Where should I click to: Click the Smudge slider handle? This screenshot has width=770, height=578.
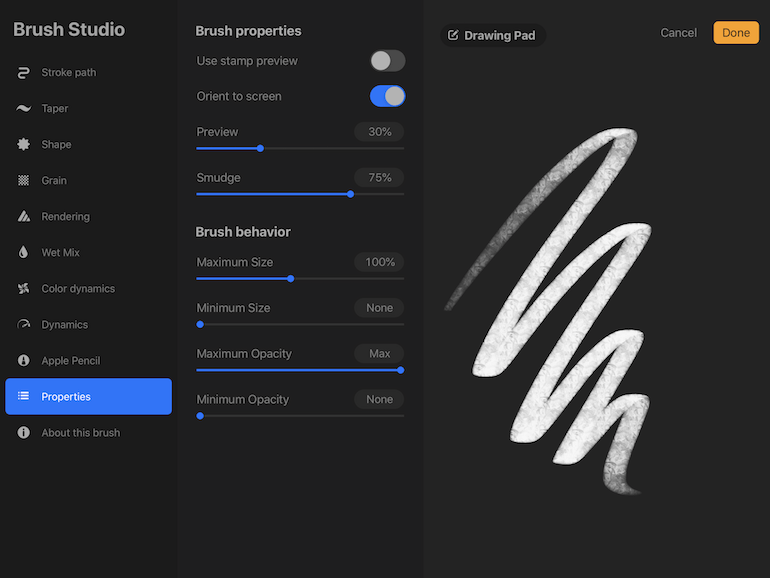pyautogui.click(x=350, y=194)
